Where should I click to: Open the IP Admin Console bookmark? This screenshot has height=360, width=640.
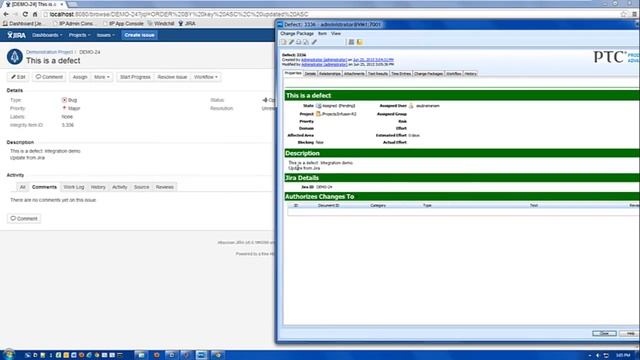(73, 24)
